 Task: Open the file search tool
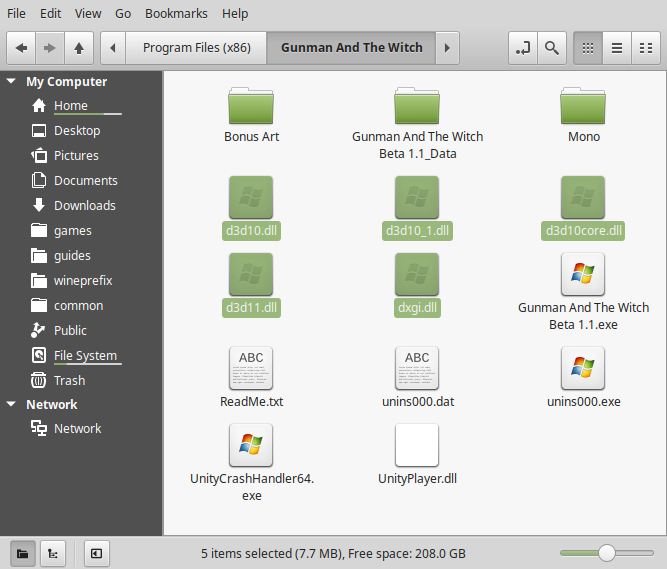552,48
